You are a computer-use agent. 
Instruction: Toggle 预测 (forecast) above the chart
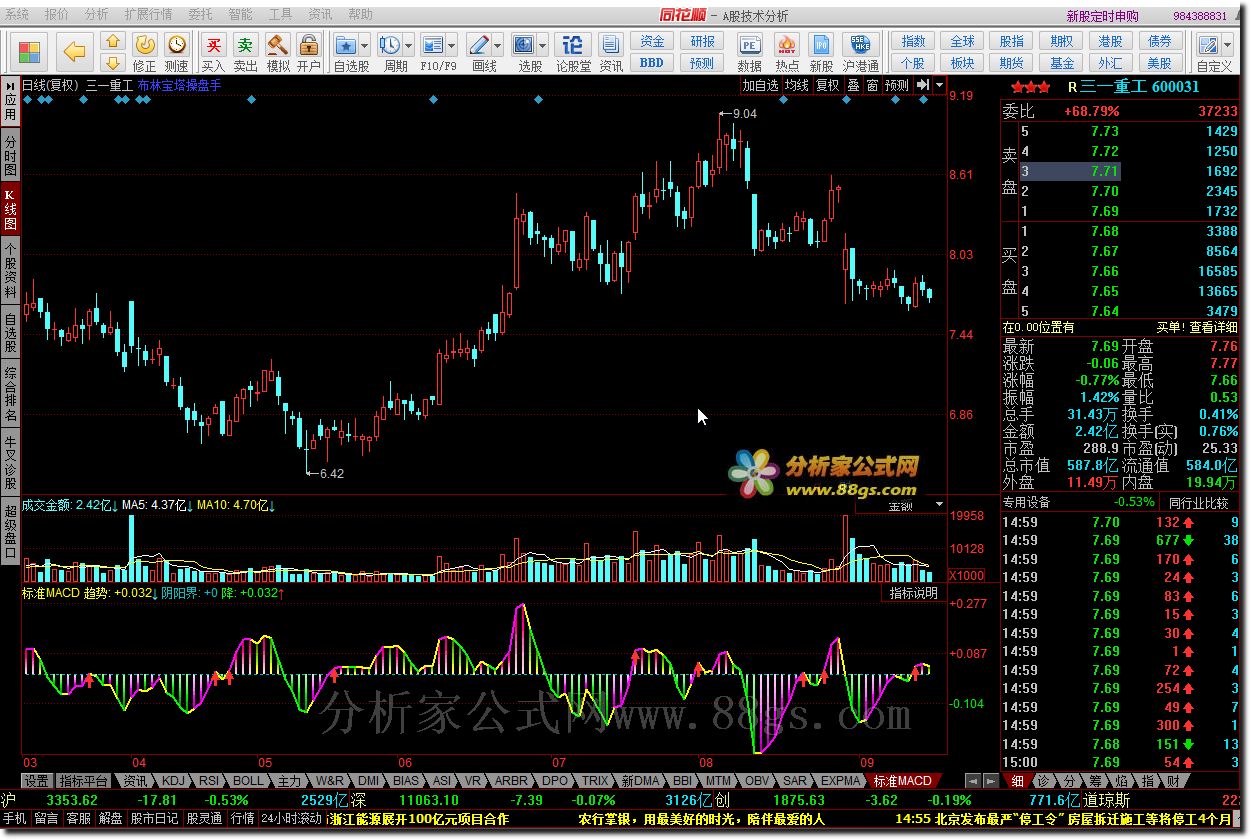point(897,85)
